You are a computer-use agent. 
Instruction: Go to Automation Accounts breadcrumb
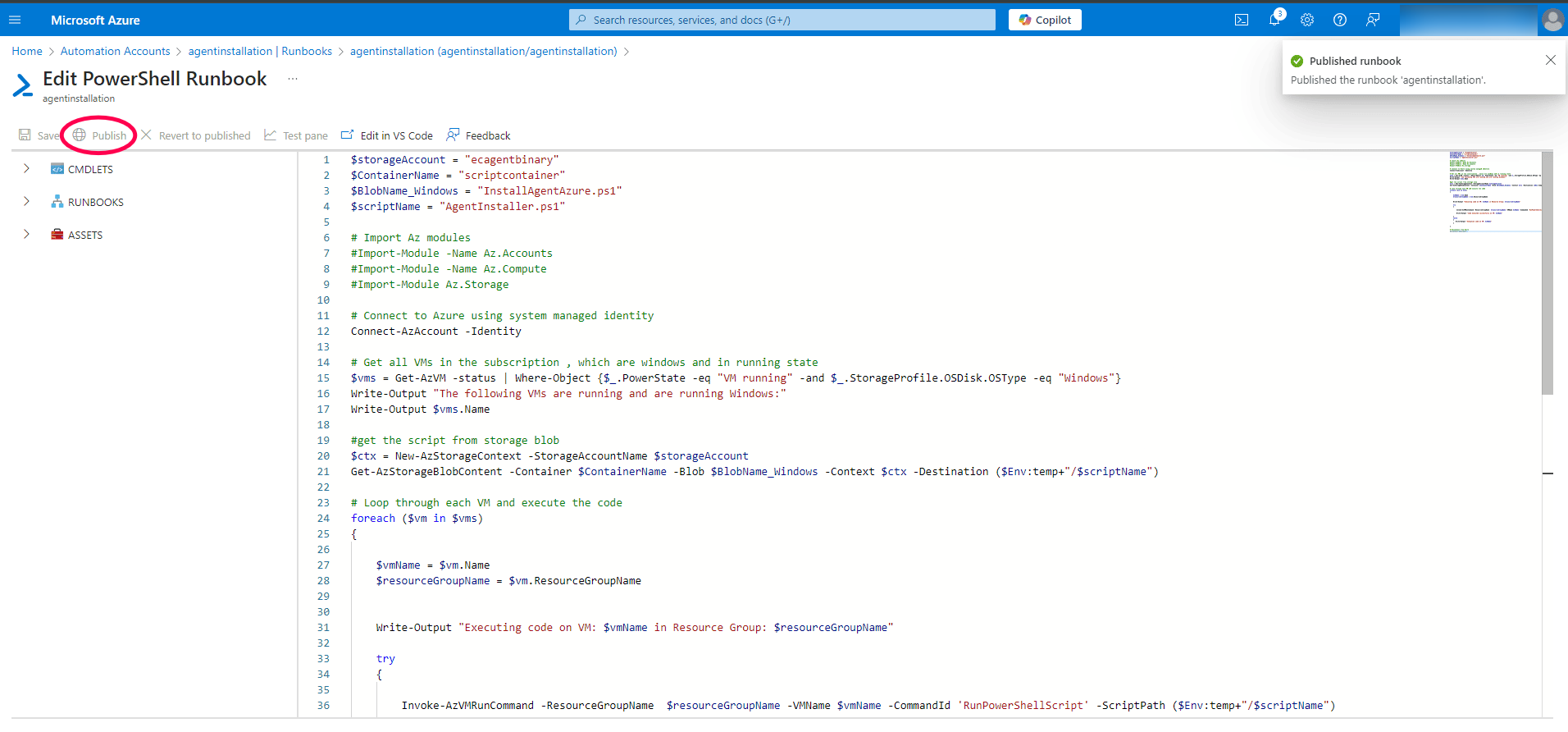(x=115, y=51)
